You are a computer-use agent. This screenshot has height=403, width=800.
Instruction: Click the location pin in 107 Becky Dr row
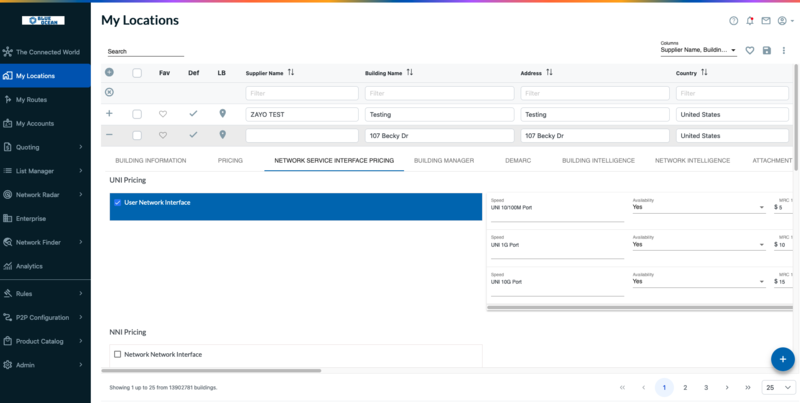click(222, 135)
